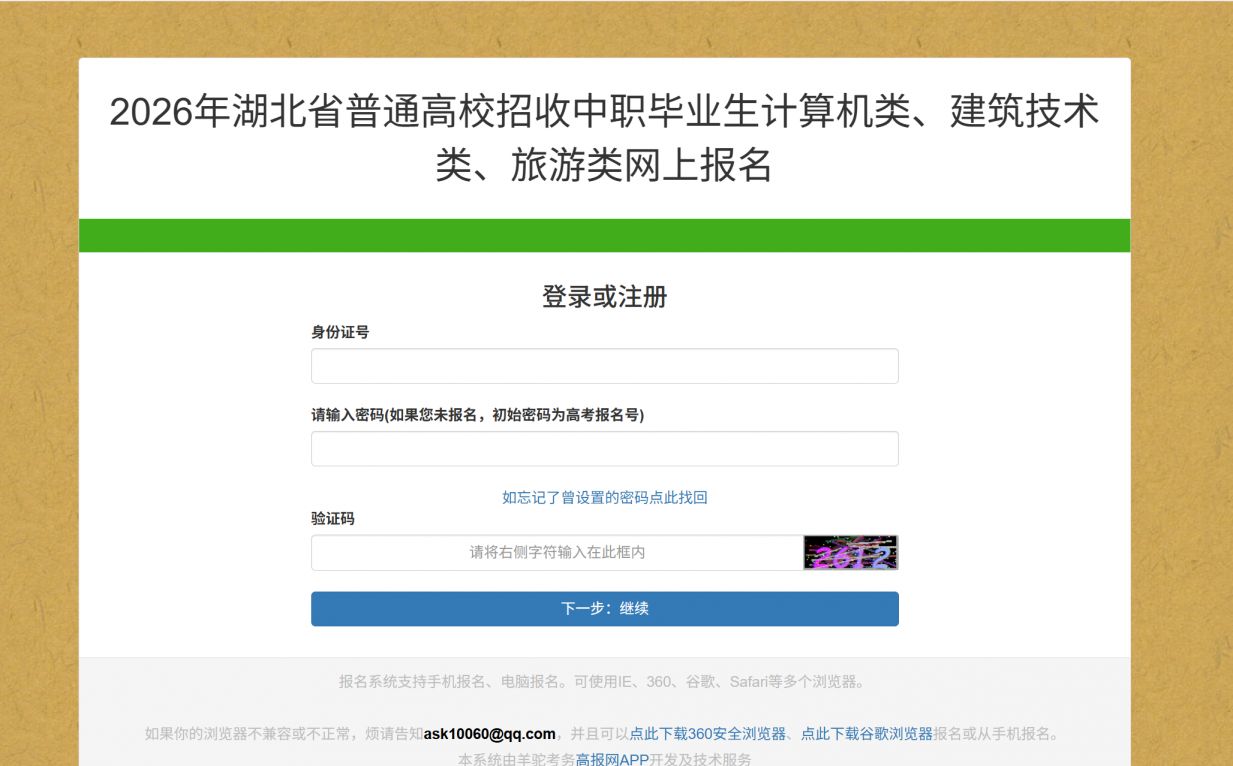Screen dimensions: 1233x766
Task: Refresh the captcha image showing 2612
Action: (850, 553)
